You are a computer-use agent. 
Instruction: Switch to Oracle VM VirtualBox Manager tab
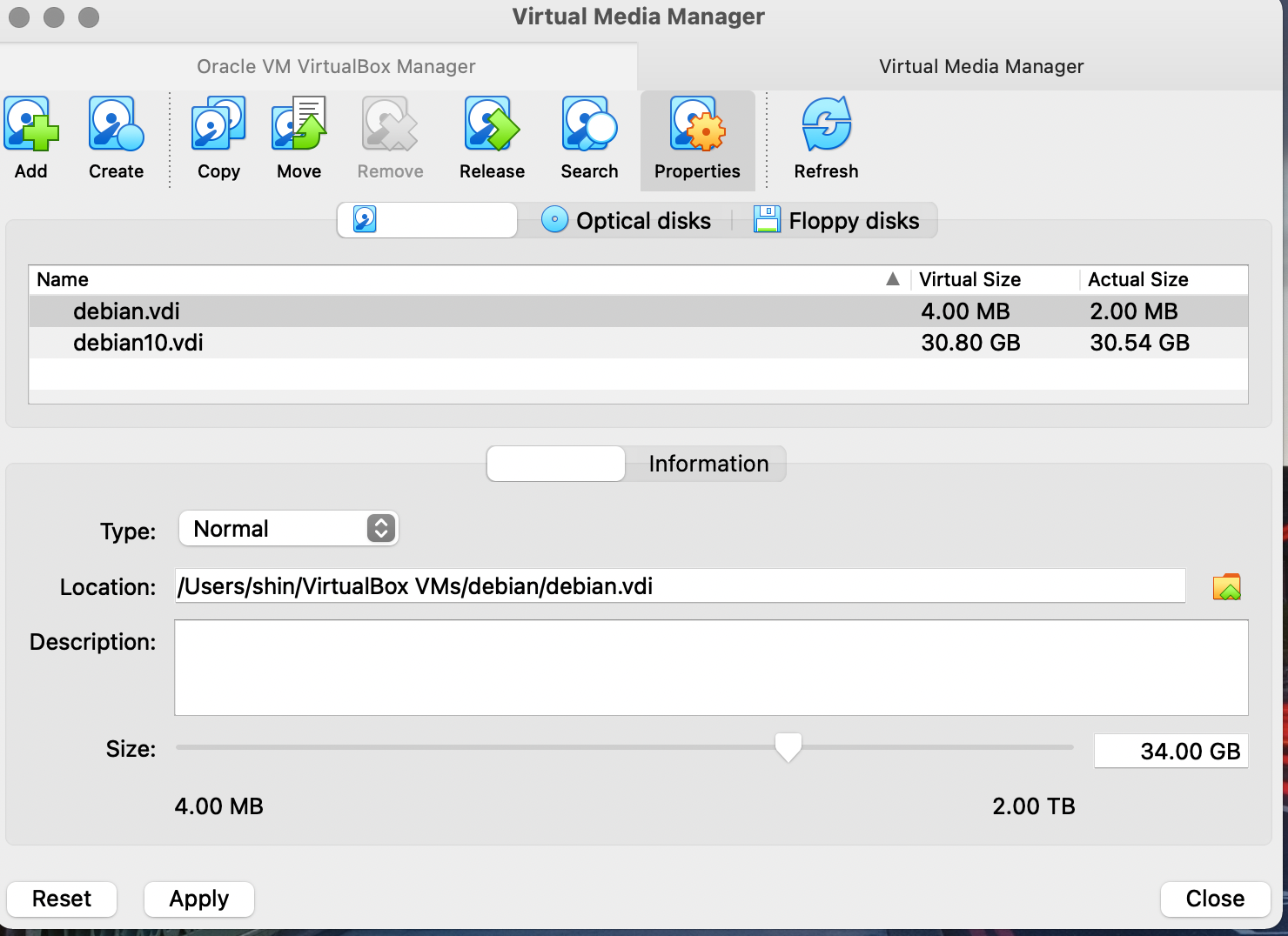tap(336, 66)
